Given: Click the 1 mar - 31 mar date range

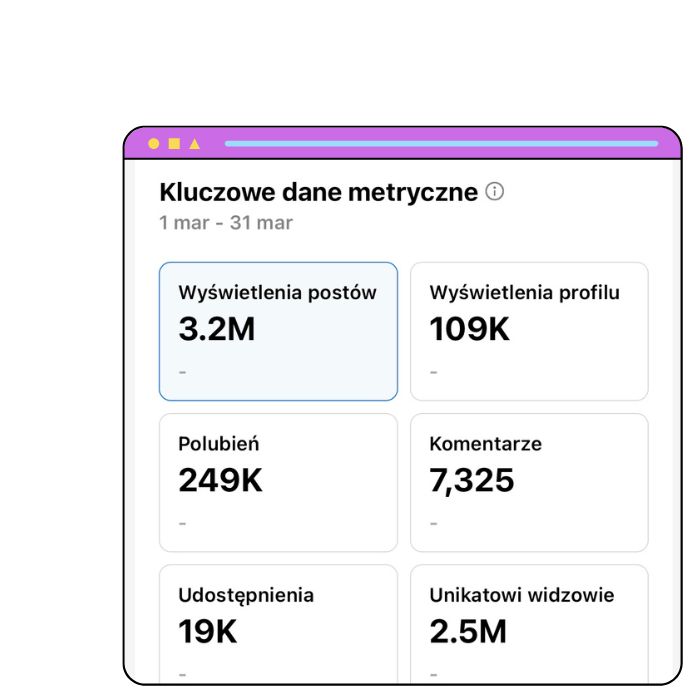Looking at the screenshot, I should pyautogui.click(x=226, y=222).
